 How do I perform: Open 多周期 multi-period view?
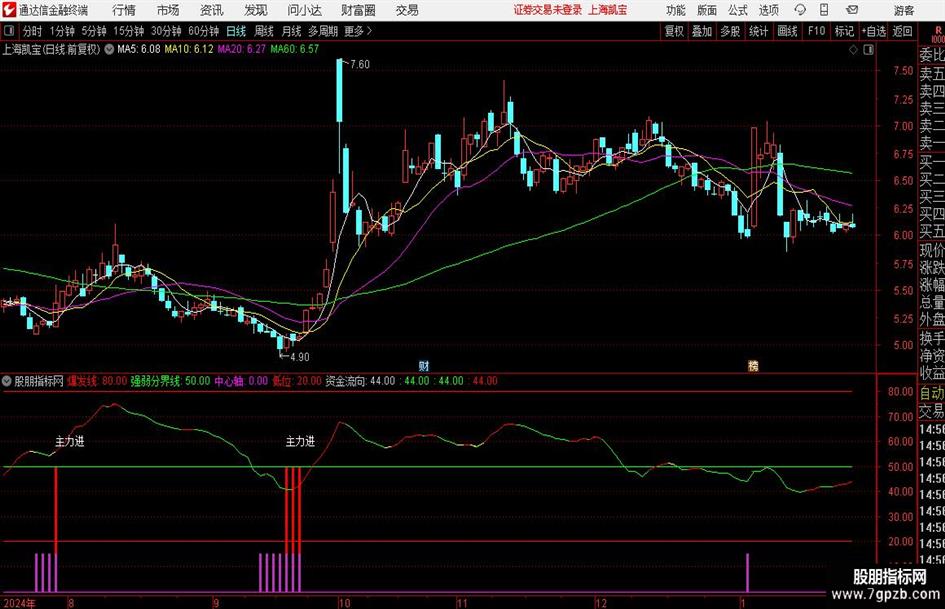(x=323, y=31)
